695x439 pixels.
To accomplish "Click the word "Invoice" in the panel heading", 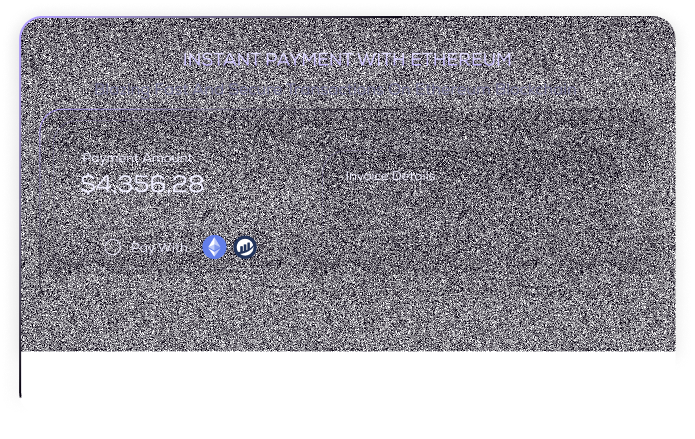I will [366, 176].
